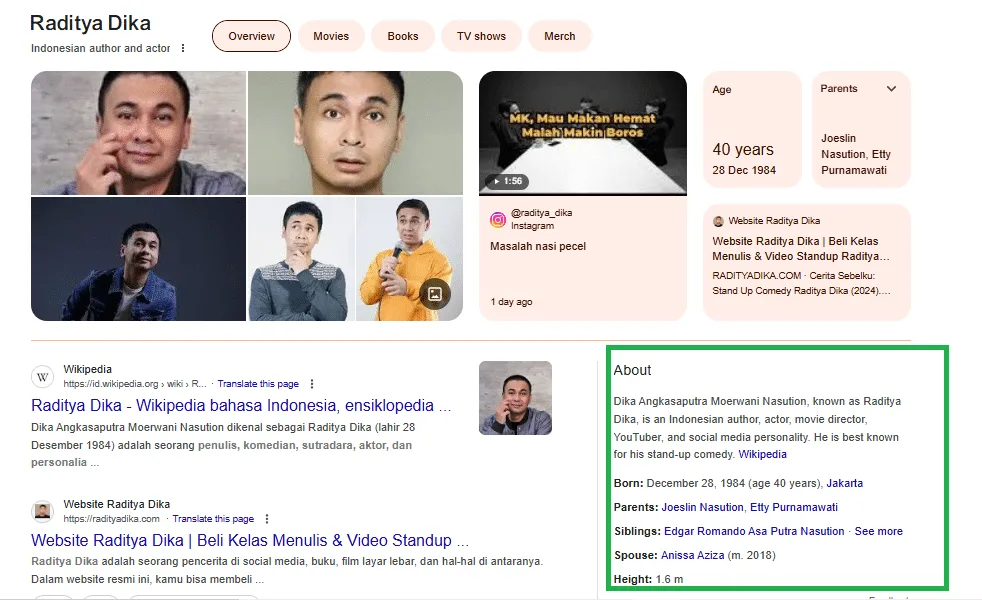The width and height of the screenshot is (982, 600).
Task: Click the Age card showing 40 years
Action: (752, 129)
